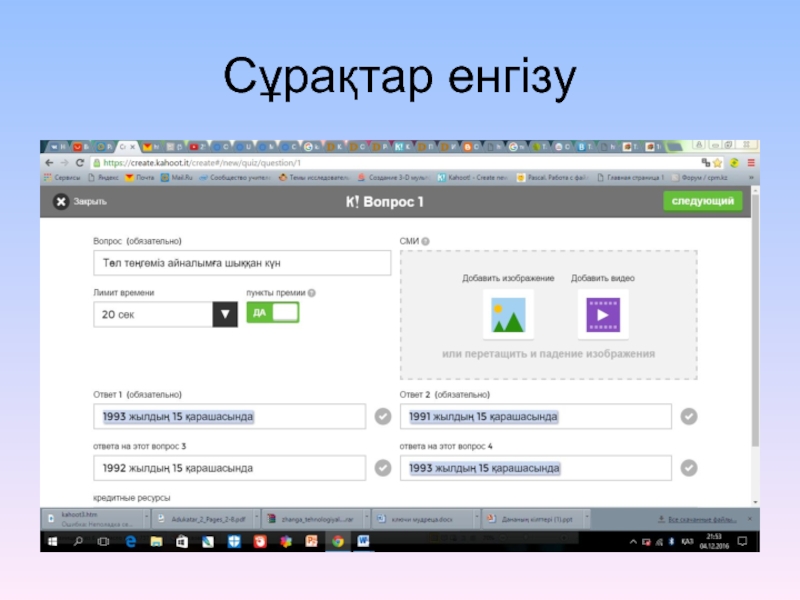Switch to Chrome taskbar icon
This screenshot has width=800, height=600.
337,541
